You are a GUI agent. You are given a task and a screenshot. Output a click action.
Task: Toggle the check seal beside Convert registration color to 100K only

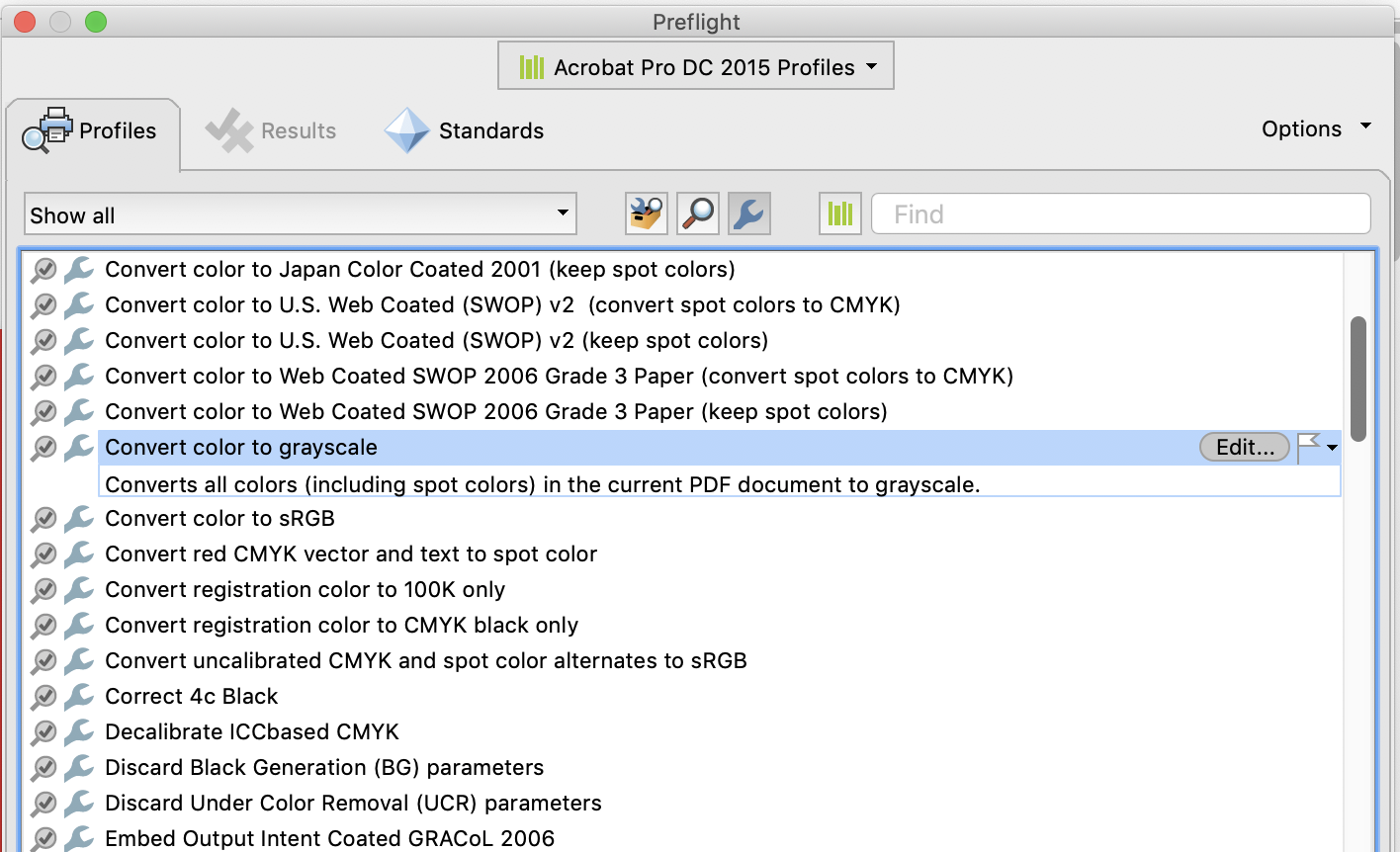tap(44, 589)
